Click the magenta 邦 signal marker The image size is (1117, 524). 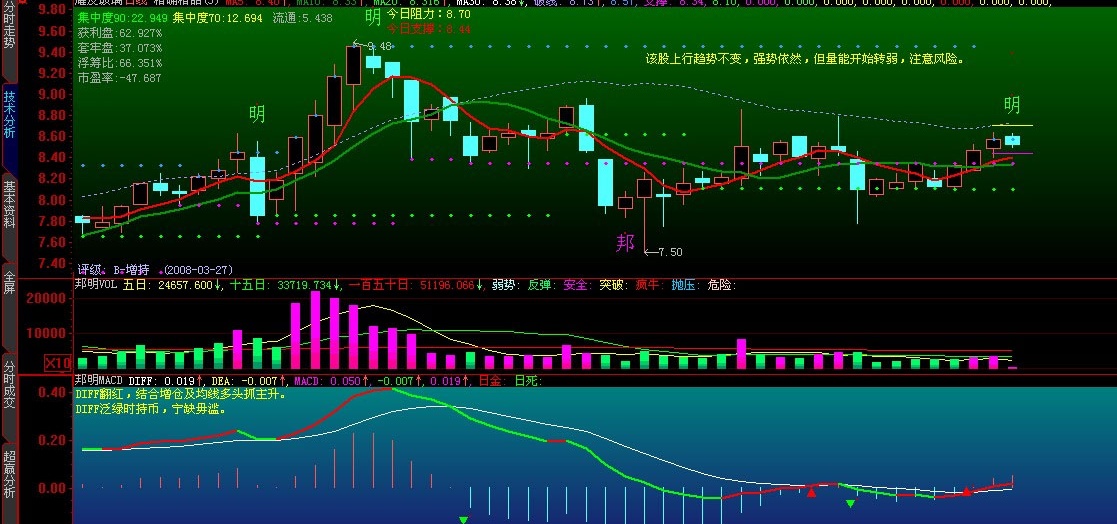point(625,243)
